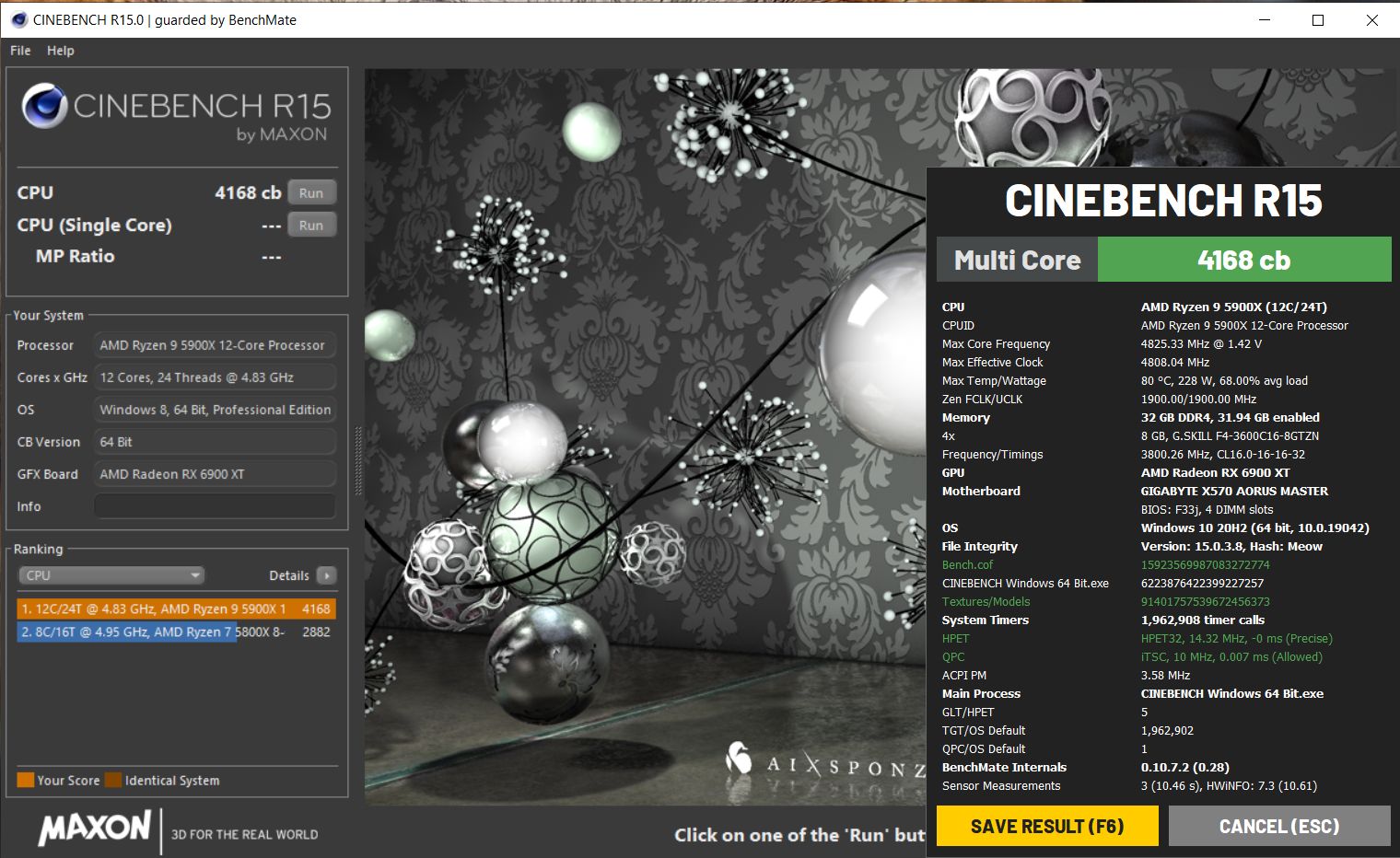
Task: Run the CPU (Single Core) benchmark
Action: coord(311,225)
